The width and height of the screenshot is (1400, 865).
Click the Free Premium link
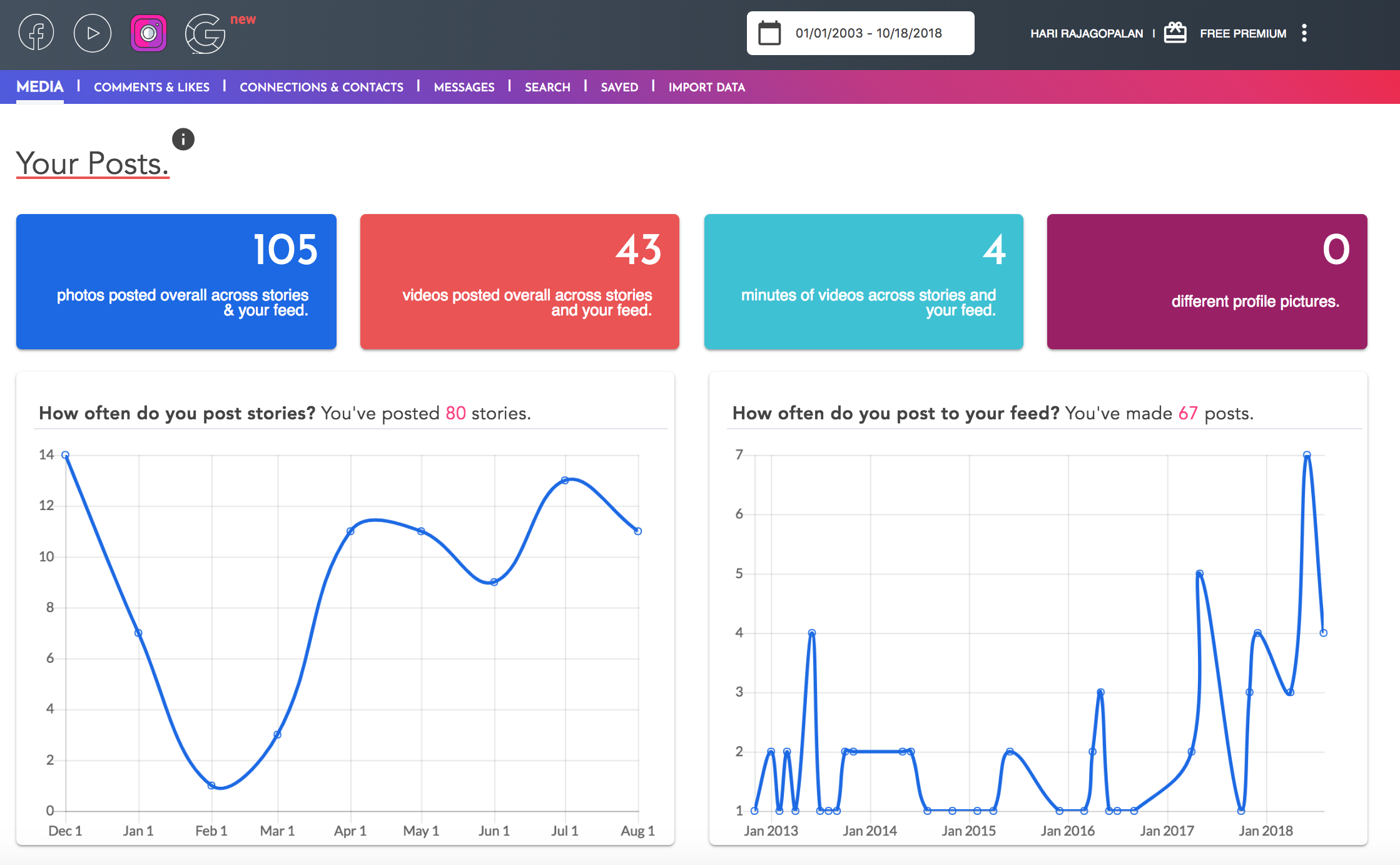(x=1243, y=33)
